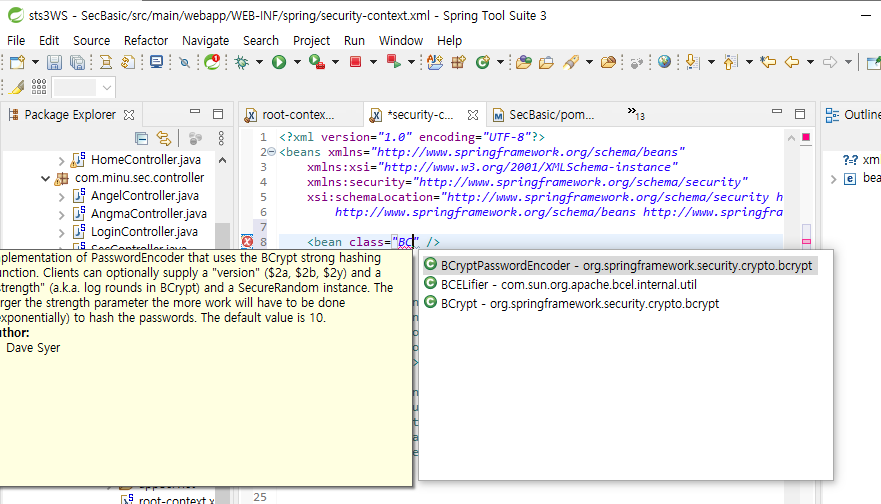Close the security-context editor tab
Image resolution: width=881 pixels, height=504 pixels.
[473, 115]
